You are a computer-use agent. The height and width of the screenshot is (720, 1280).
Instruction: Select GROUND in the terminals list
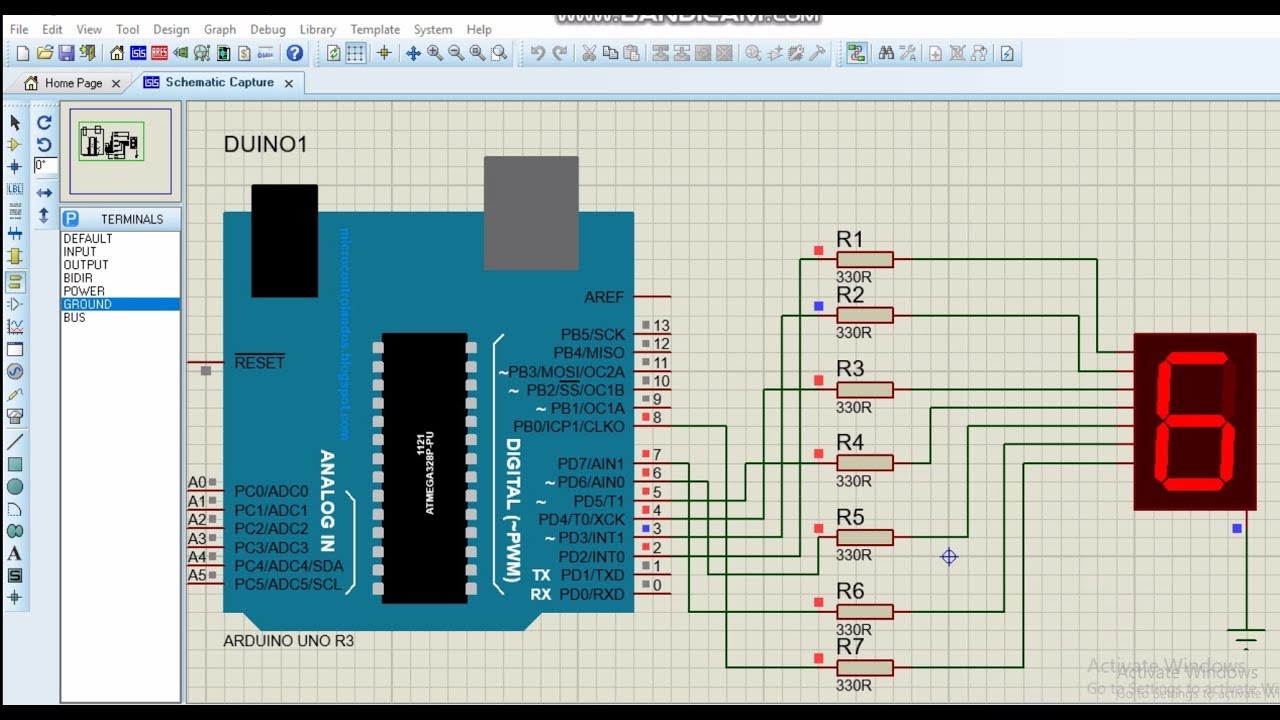click(x=120, y=304)
